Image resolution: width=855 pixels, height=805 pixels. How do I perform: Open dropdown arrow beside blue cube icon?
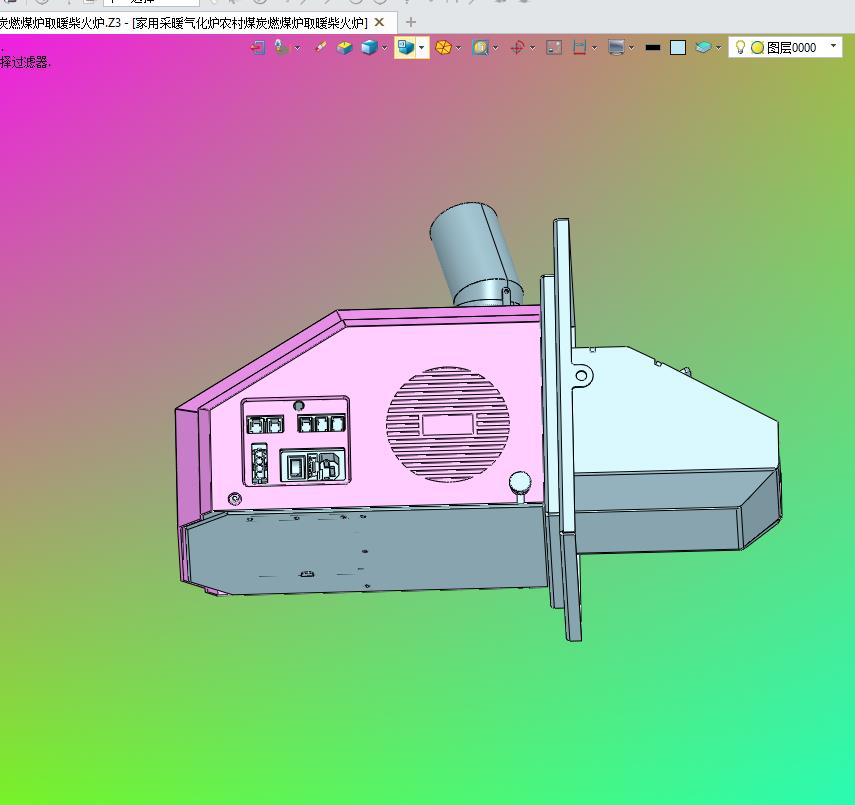coord(385,48)
